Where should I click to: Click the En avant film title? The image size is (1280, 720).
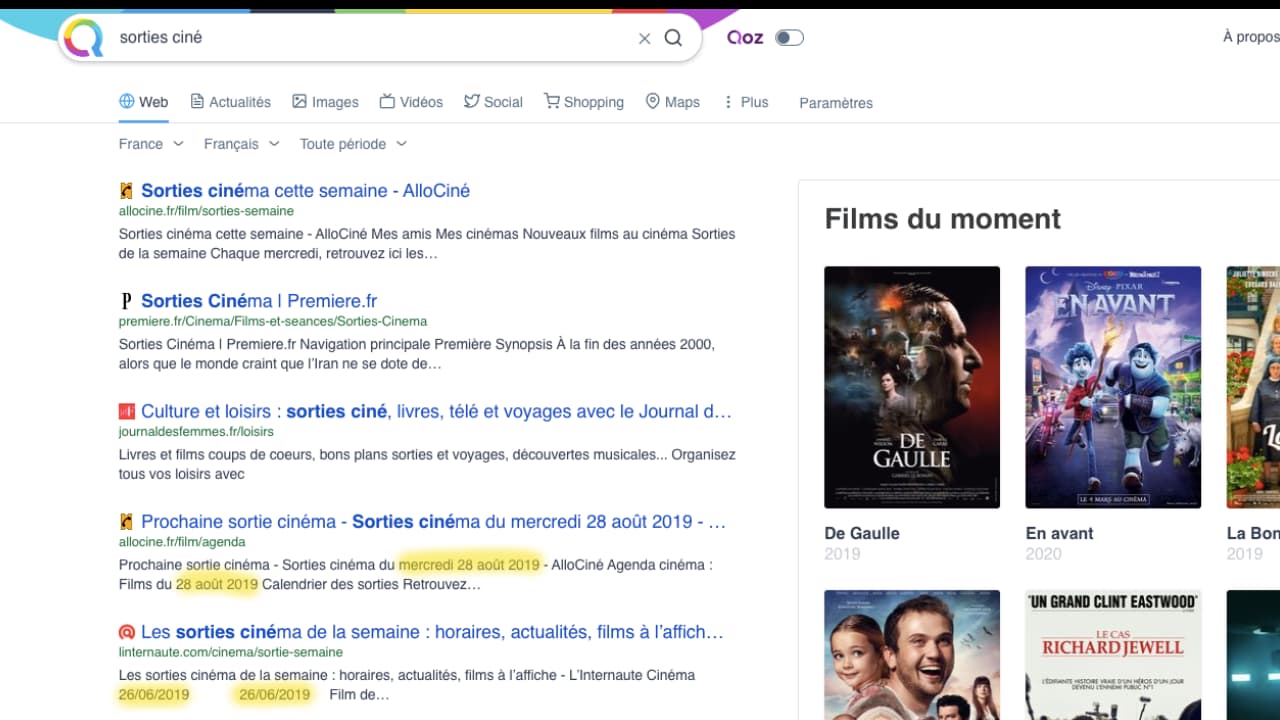[x=1059, y=533]
